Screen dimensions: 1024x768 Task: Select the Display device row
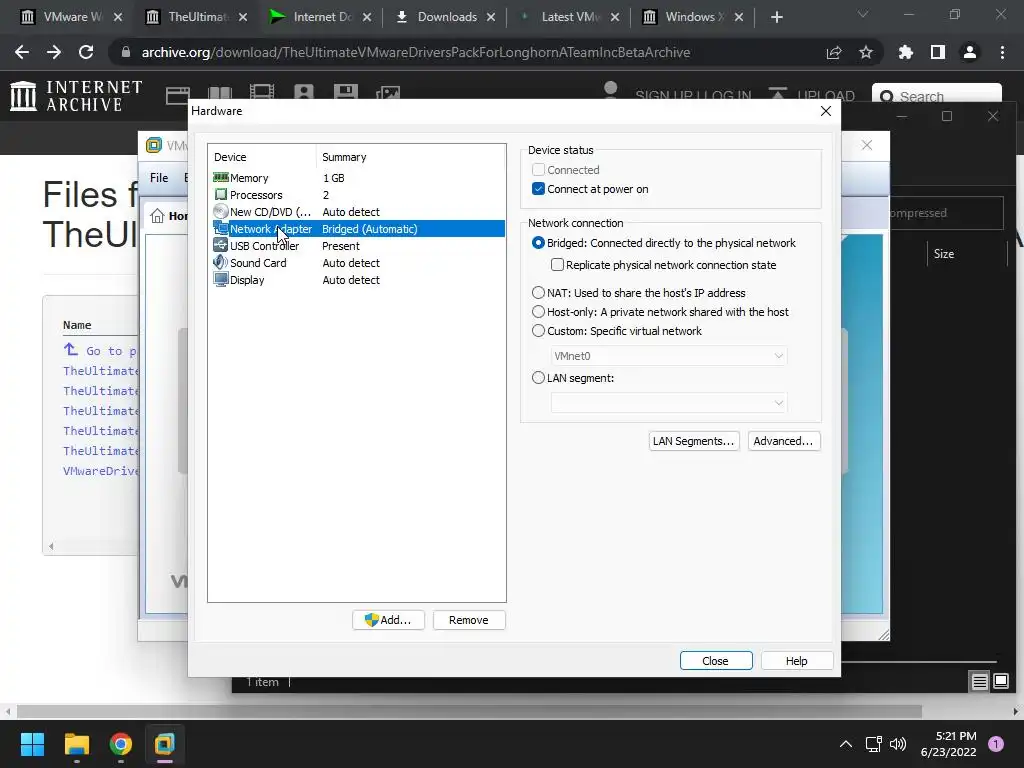(x=357, y=280)
